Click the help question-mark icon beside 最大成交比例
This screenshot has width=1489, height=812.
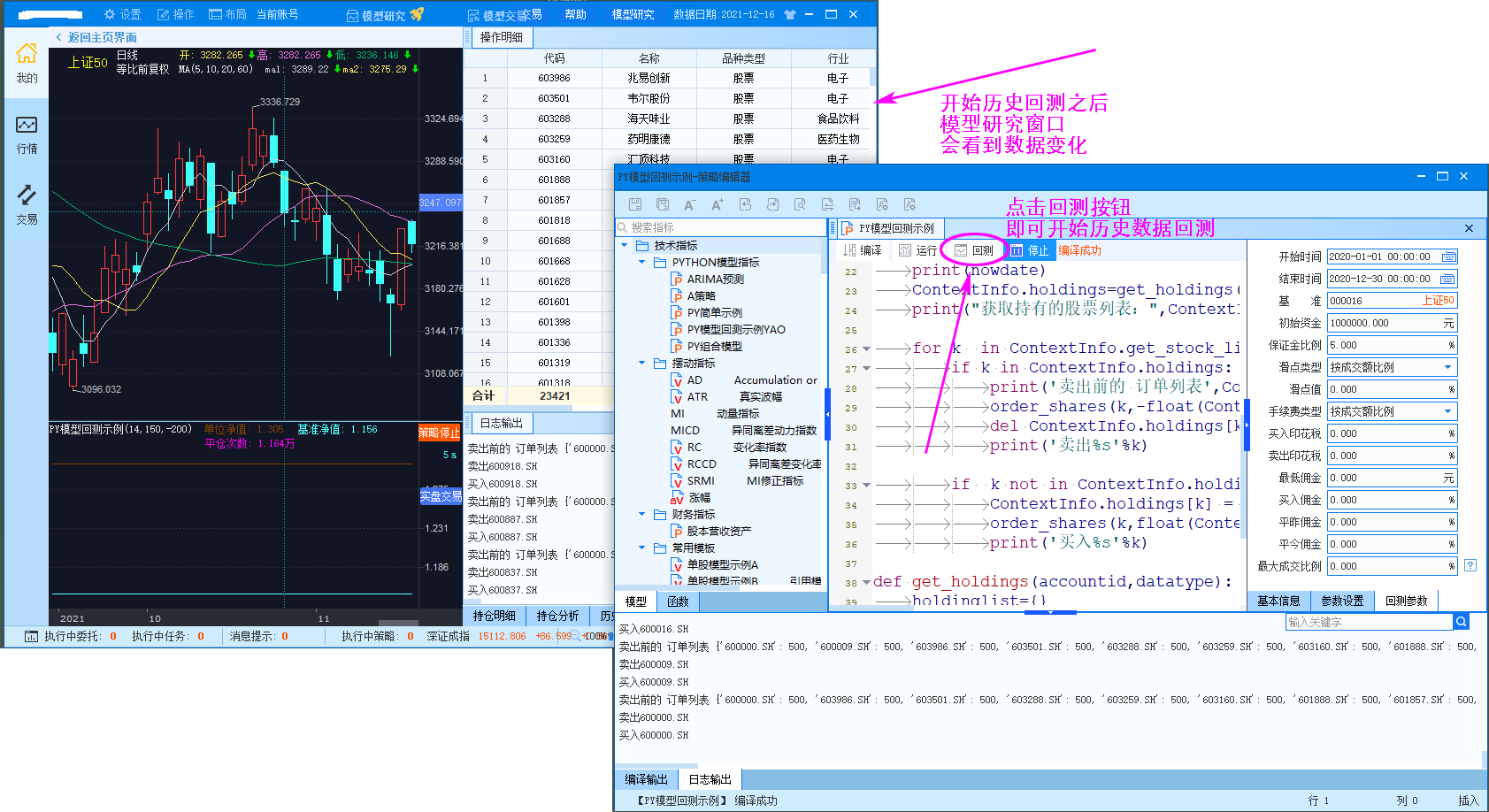(1470, 565)
